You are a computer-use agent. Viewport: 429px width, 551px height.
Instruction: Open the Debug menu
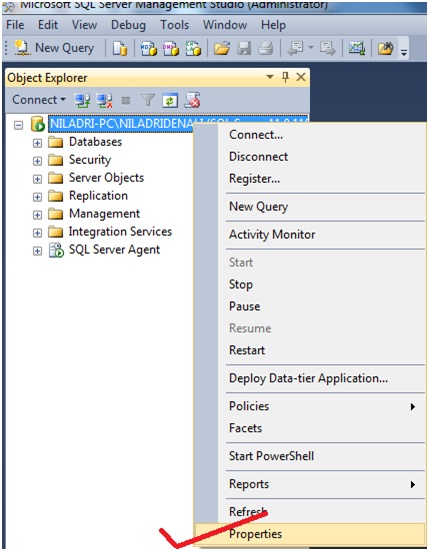[128, 25]
